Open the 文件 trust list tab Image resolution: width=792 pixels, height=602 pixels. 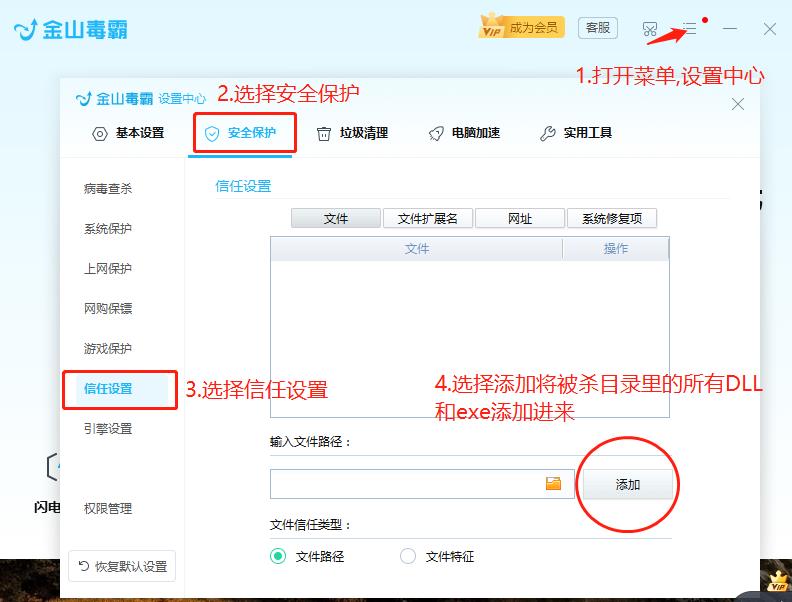pos(336,218)
